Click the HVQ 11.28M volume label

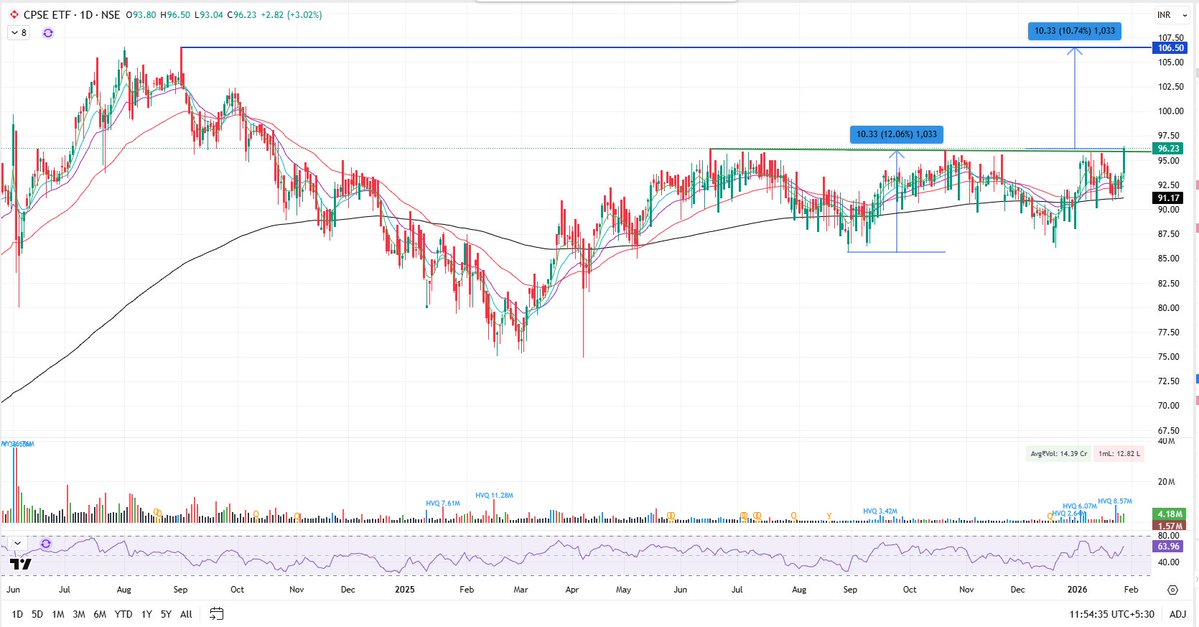pos(494,495)
